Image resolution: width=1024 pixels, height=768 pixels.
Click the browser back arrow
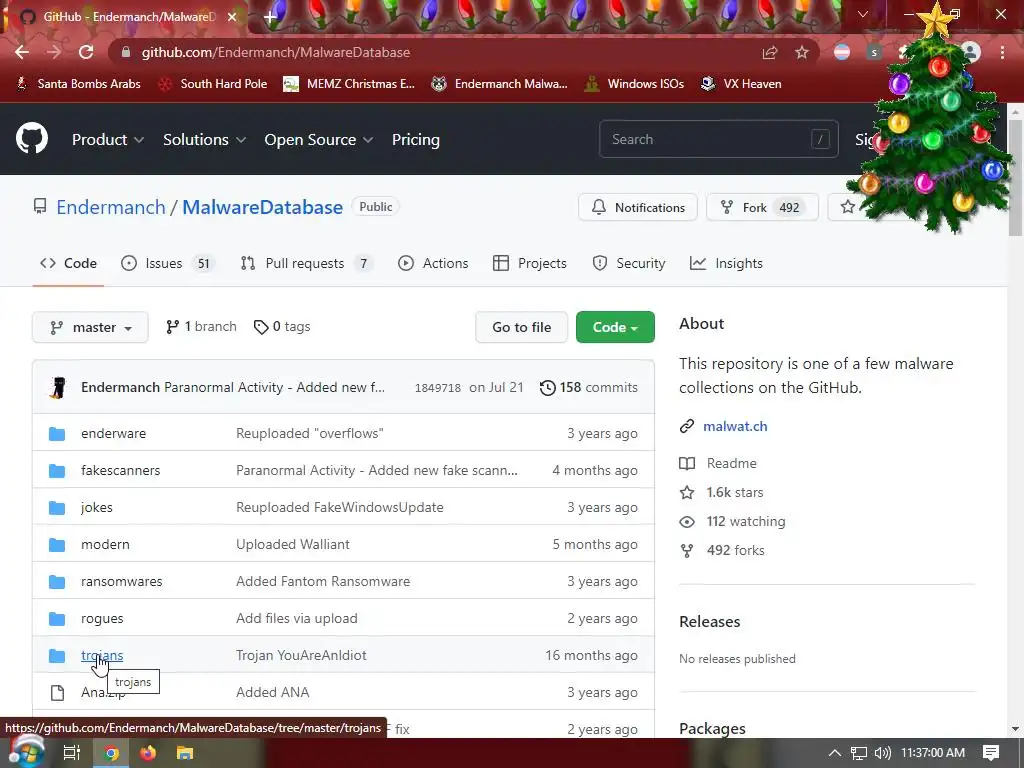[22, 52]
